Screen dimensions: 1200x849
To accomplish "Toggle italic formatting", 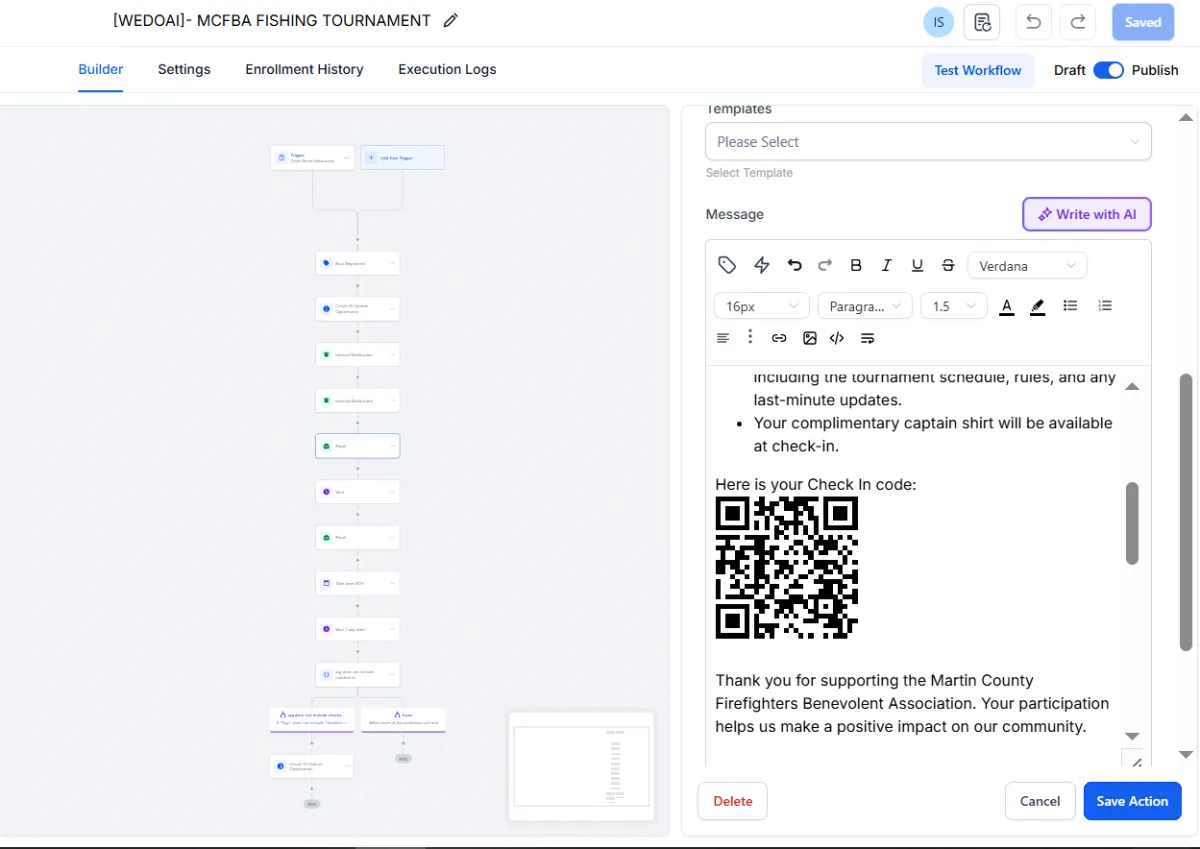I will coord(886,265).
